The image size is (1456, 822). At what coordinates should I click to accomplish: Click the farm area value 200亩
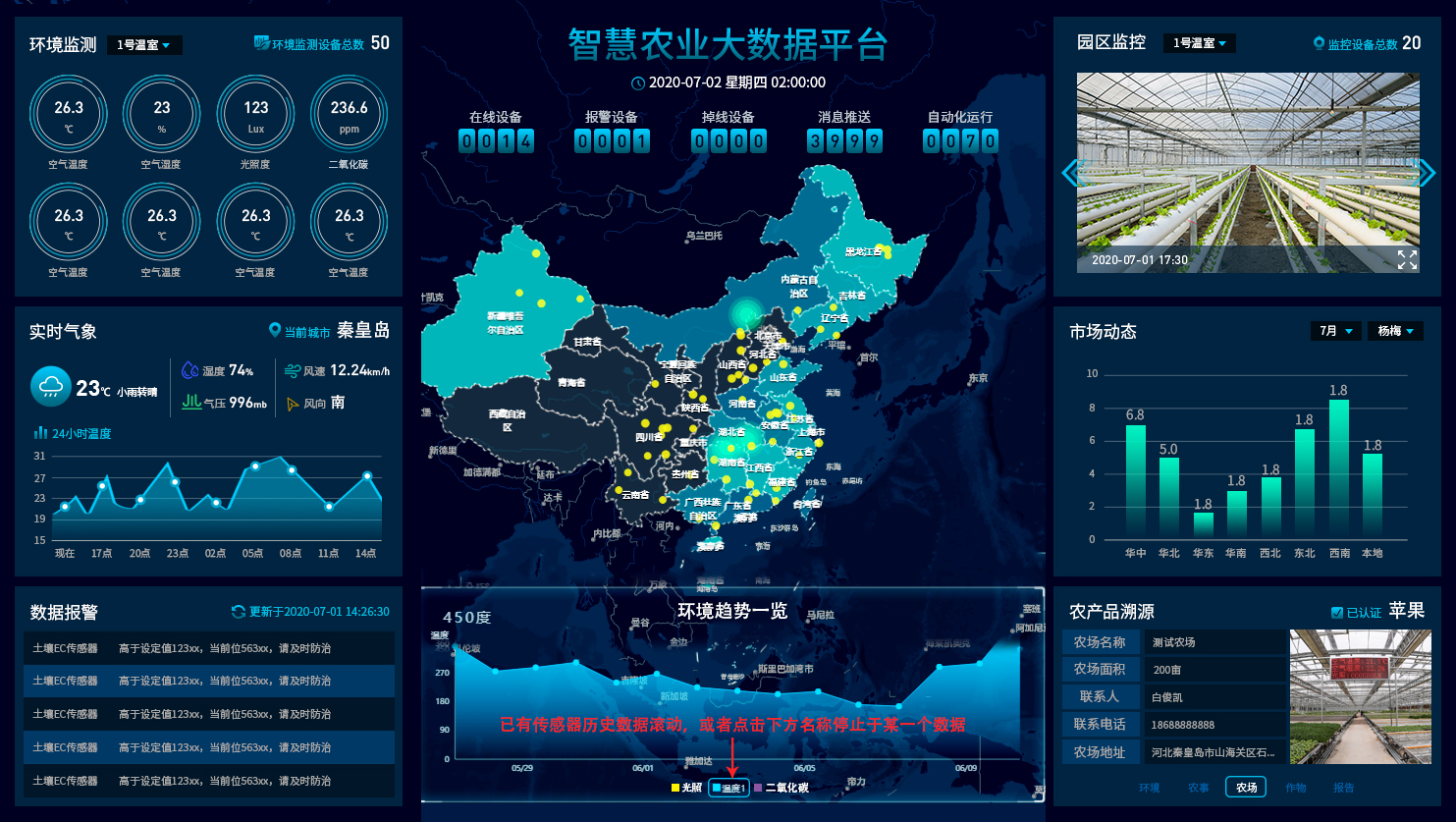click(1167, 670)
